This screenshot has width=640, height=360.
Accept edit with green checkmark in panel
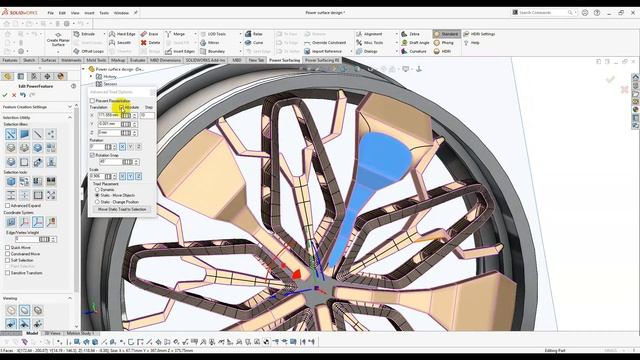click(x=5, y=95)
